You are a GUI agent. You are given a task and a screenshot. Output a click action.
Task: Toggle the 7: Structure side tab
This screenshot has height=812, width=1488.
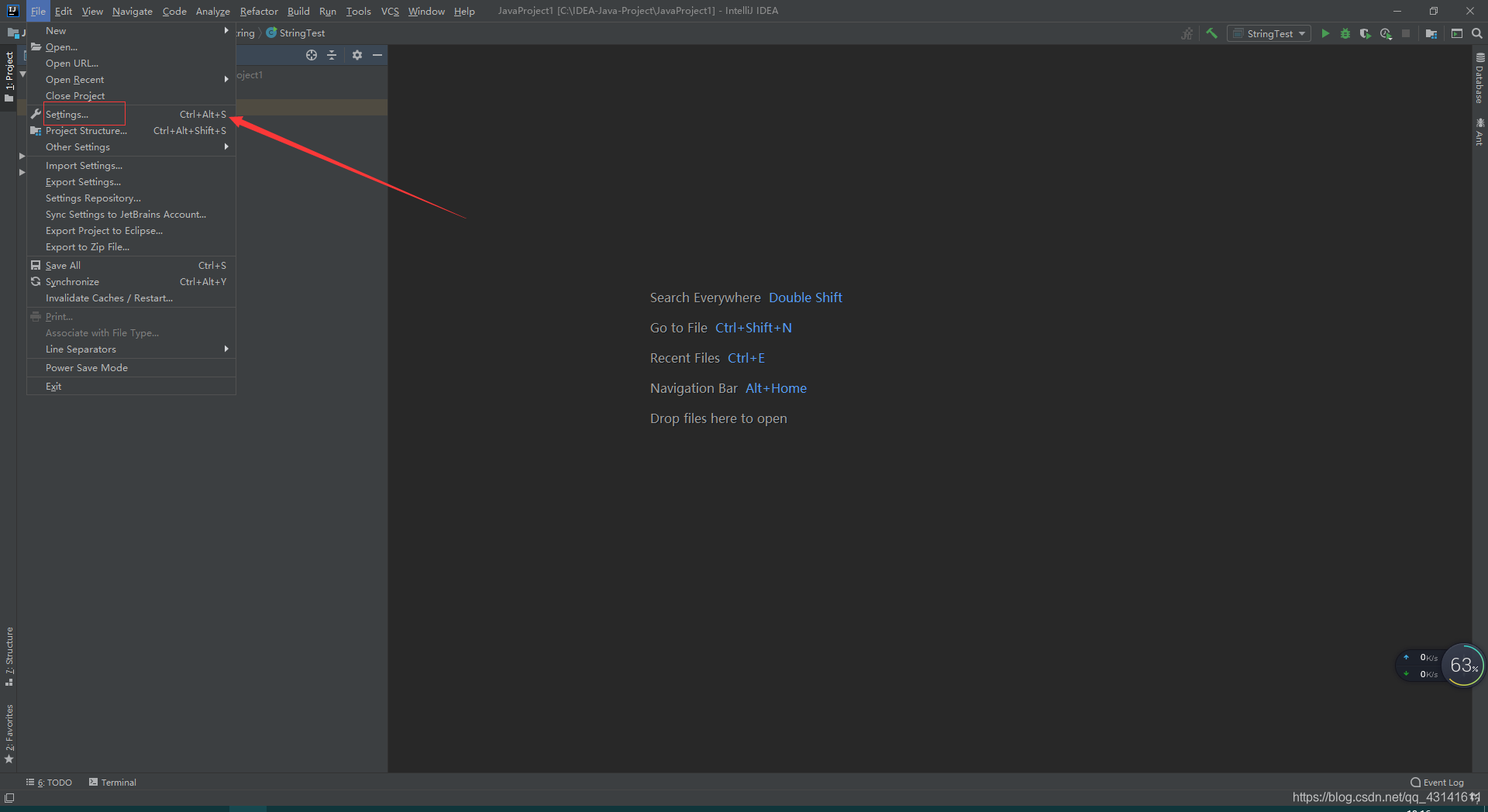tap(9, 656)
